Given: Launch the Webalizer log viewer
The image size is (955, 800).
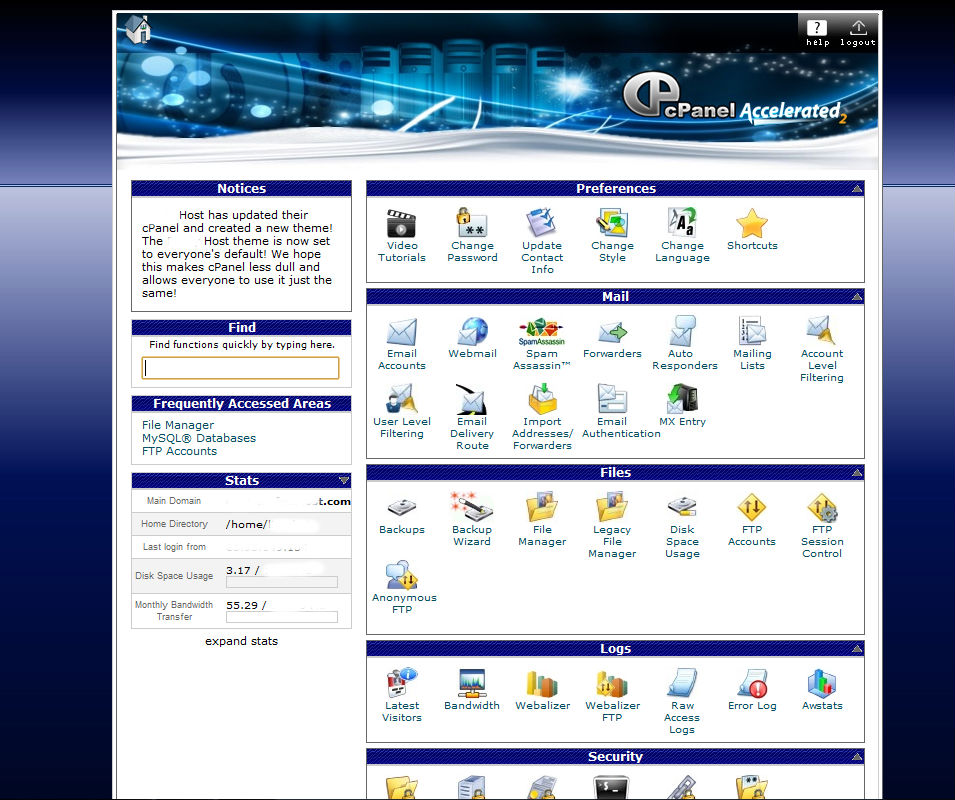Looking at the screenshot, I should point(541,687).
